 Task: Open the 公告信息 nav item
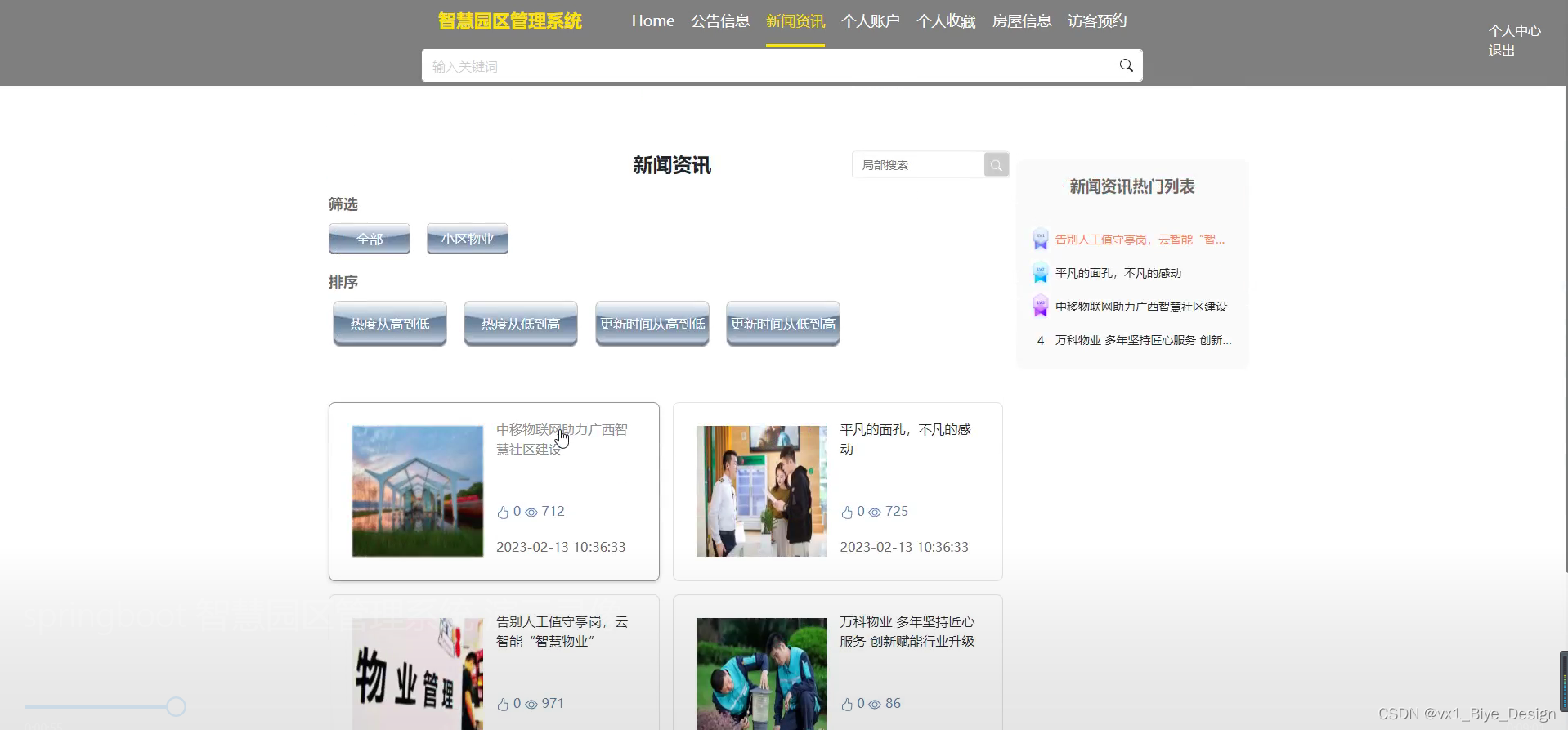coord(720,21)
